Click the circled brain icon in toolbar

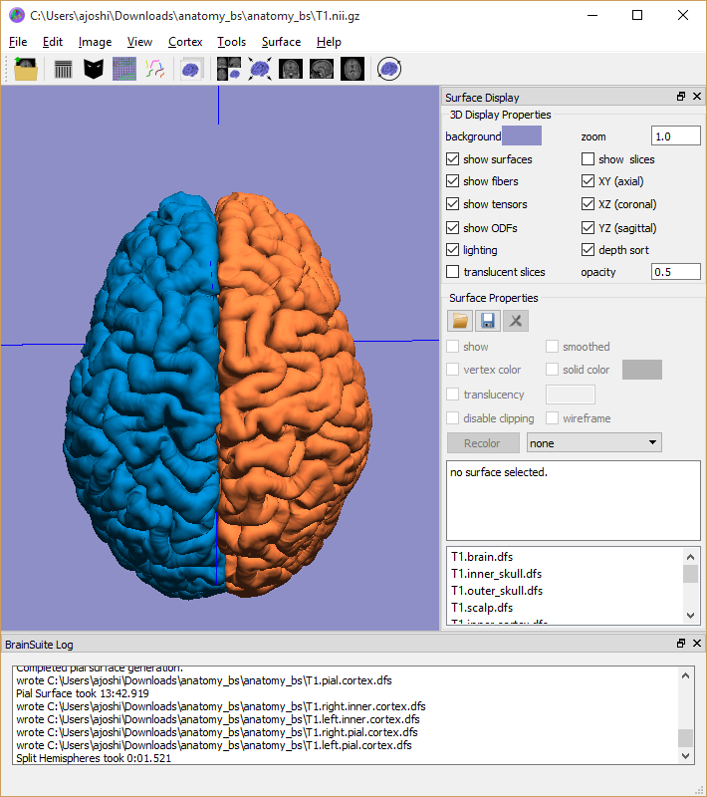pos(390,69)
